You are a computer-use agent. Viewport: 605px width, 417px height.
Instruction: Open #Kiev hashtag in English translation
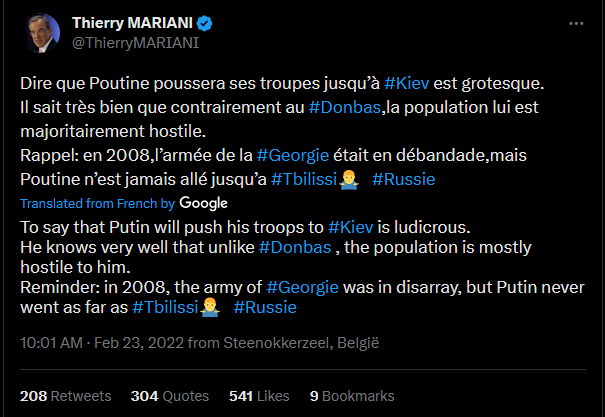pyautogui.click(x=351, y=227)
